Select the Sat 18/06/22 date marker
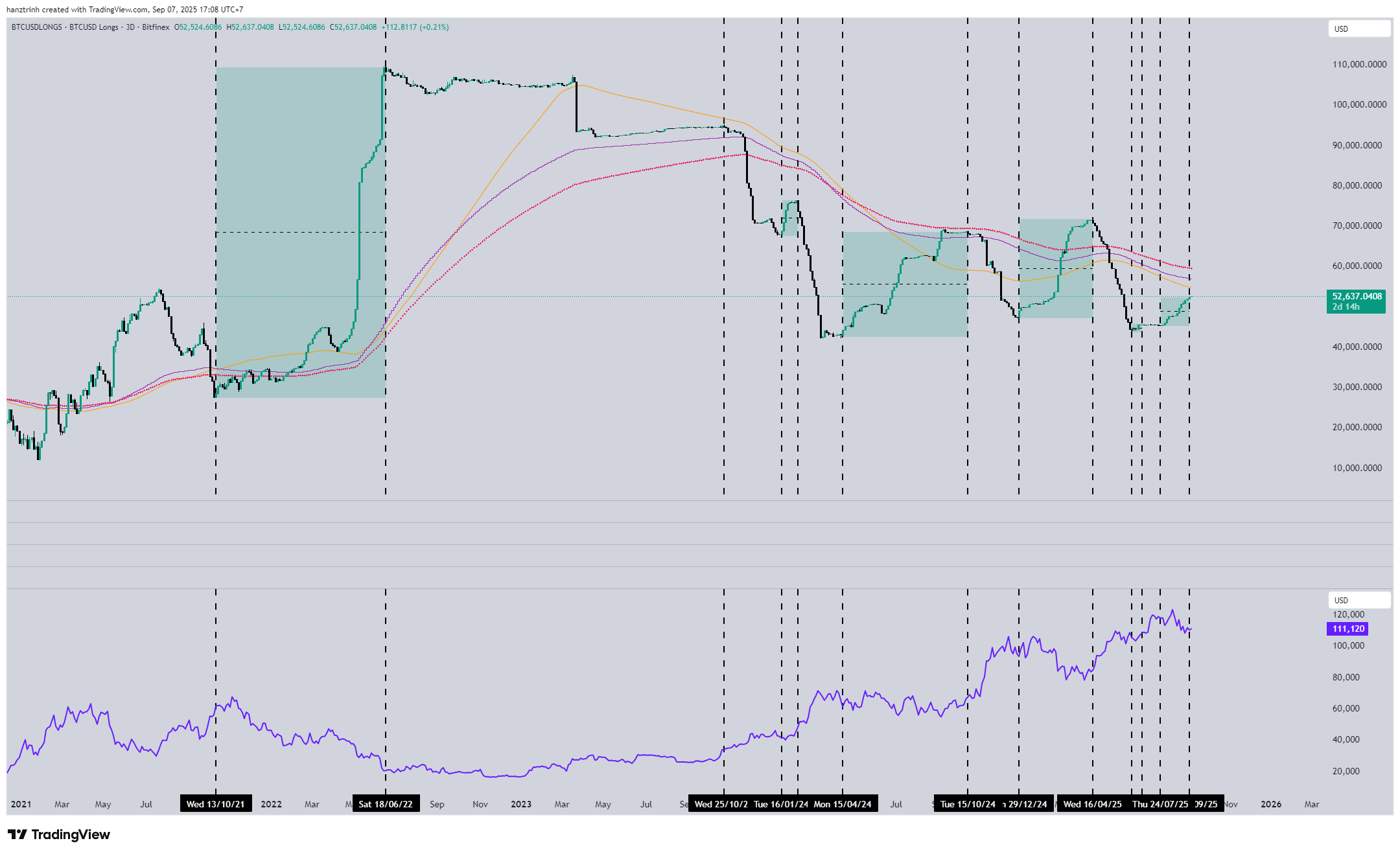 coord(386,804)
